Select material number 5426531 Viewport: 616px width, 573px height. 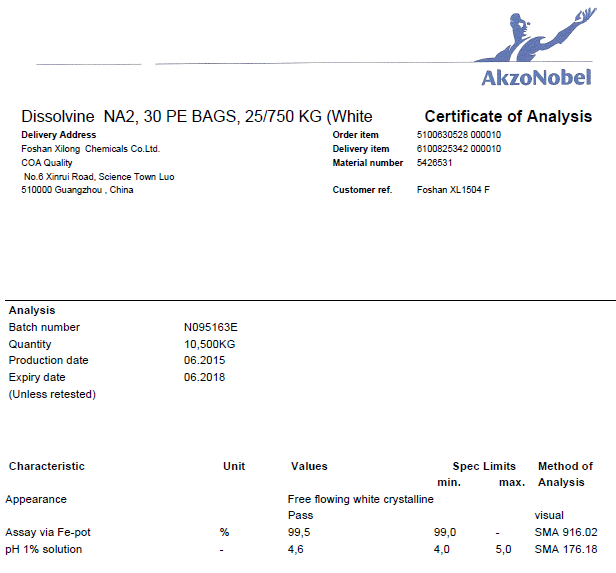434,163
